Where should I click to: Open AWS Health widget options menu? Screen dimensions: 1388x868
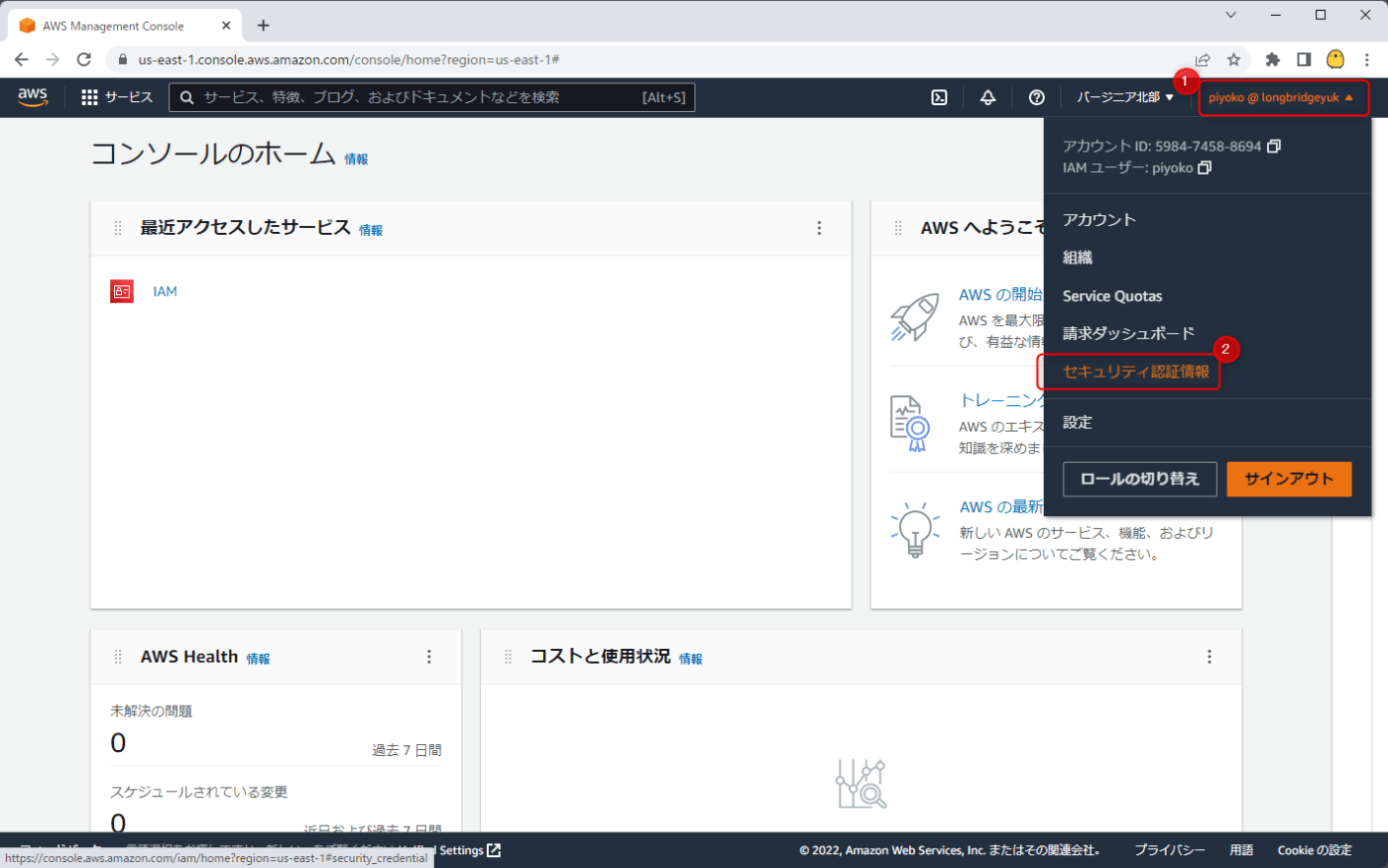[429, 657]
